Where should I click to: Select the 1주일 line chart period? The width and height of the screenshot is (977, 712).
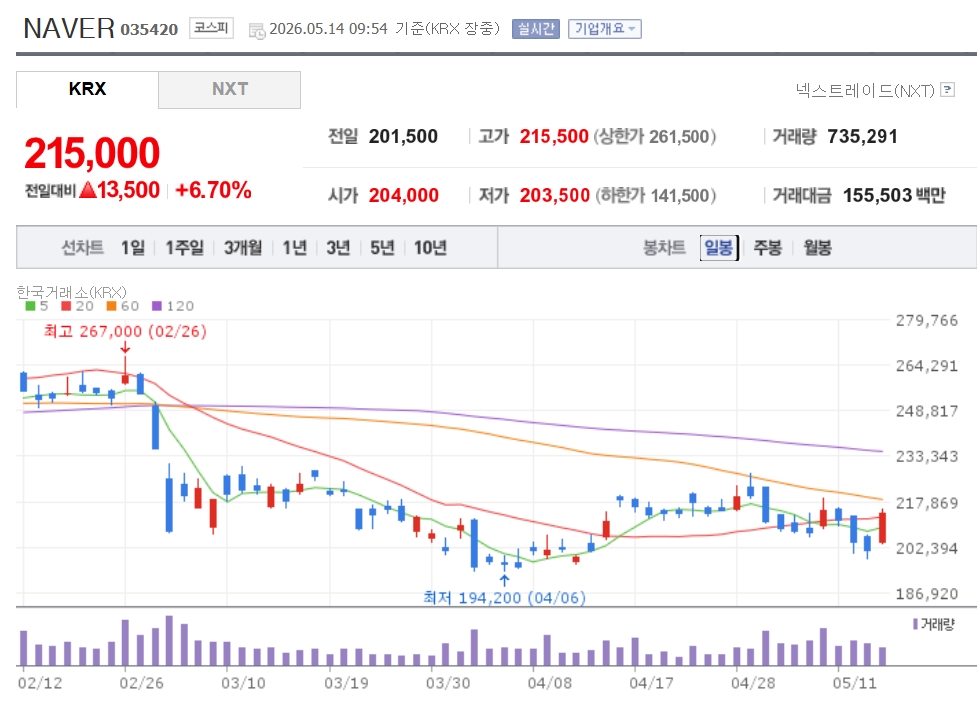[x=184, y=248]
